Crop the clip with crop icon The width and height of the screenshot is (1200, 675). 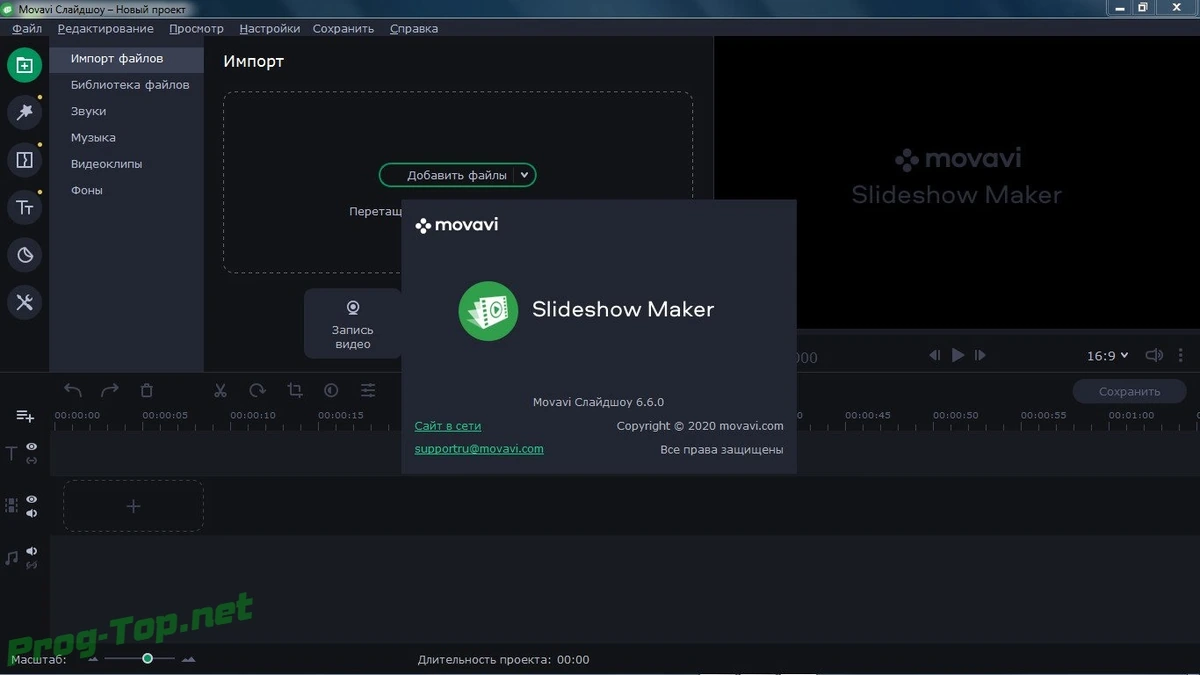pyautogui.click(x=295, y=390)
